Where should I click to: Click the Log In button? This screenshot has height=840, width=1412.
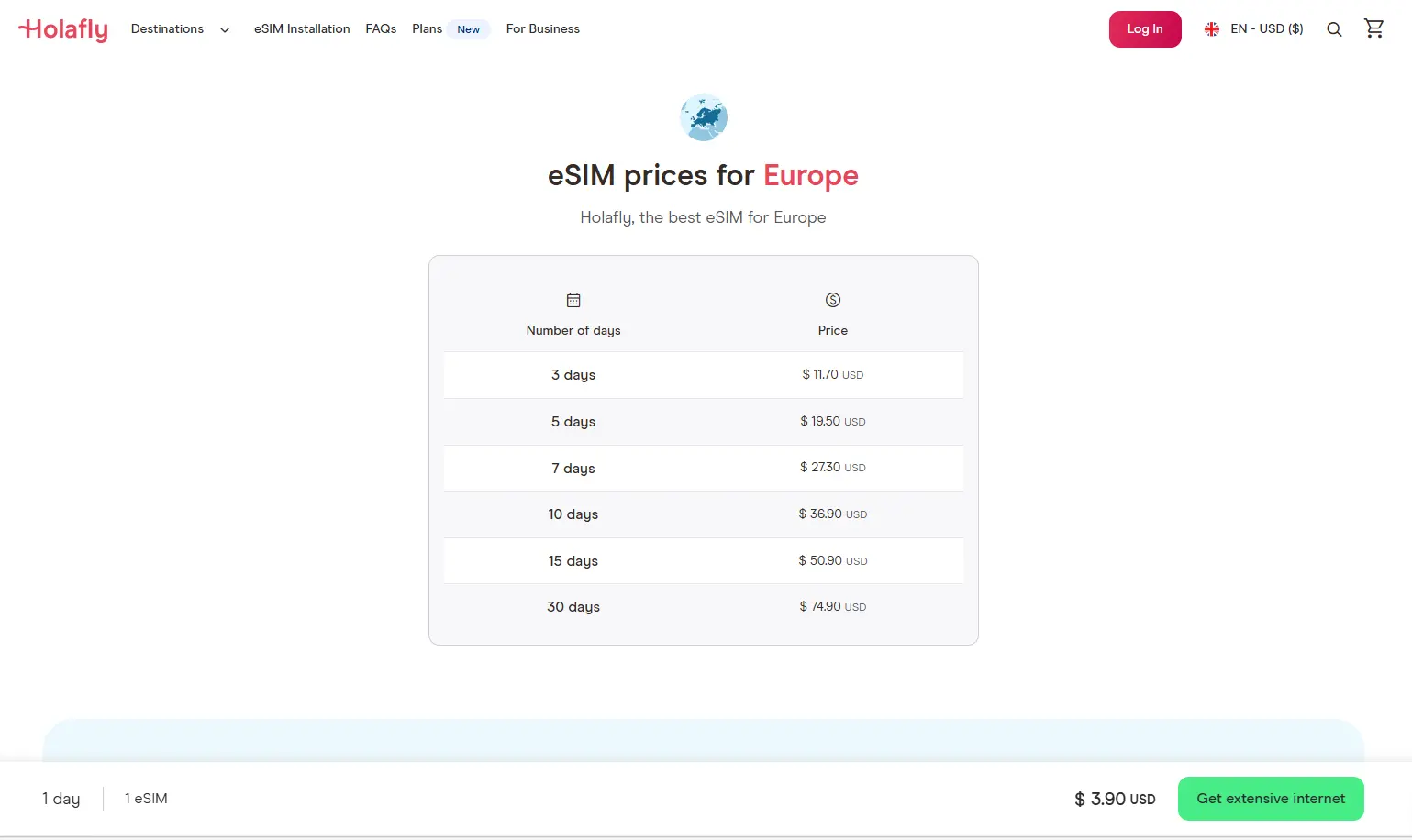1144,28
